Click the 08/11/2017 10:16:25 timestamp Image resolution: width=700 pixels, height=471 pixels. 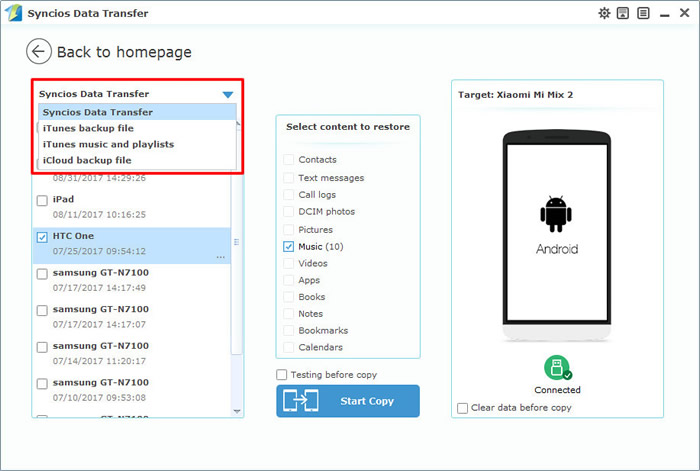click(99, 214)
